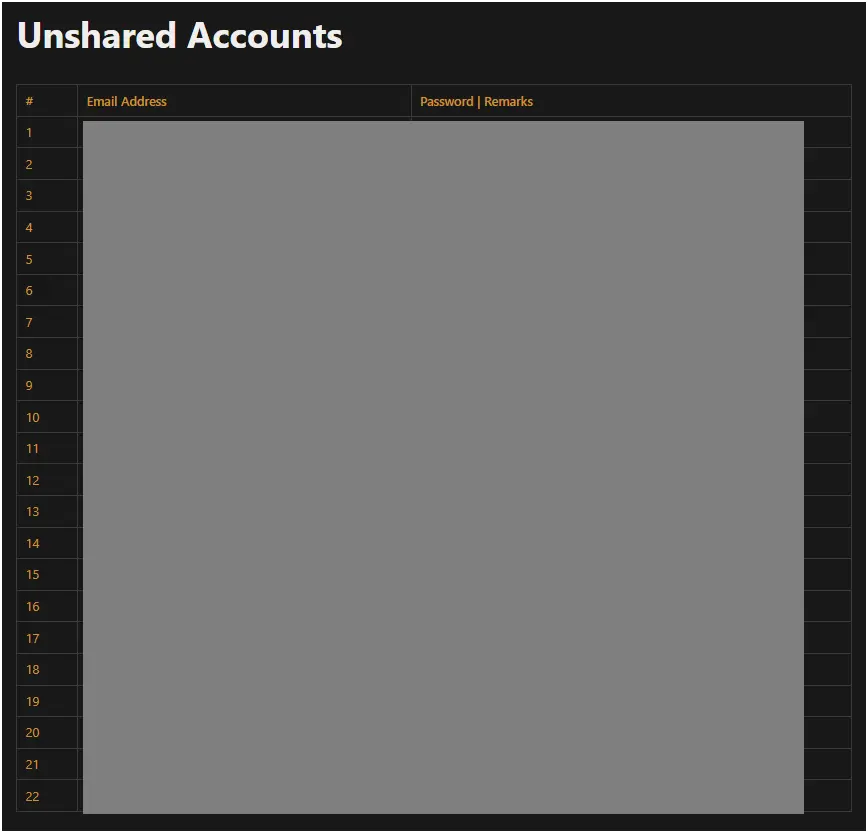Screen dimensions: 868x833
Task: Click the Unshared Accounts heading
Action: (x=180, y=36)
